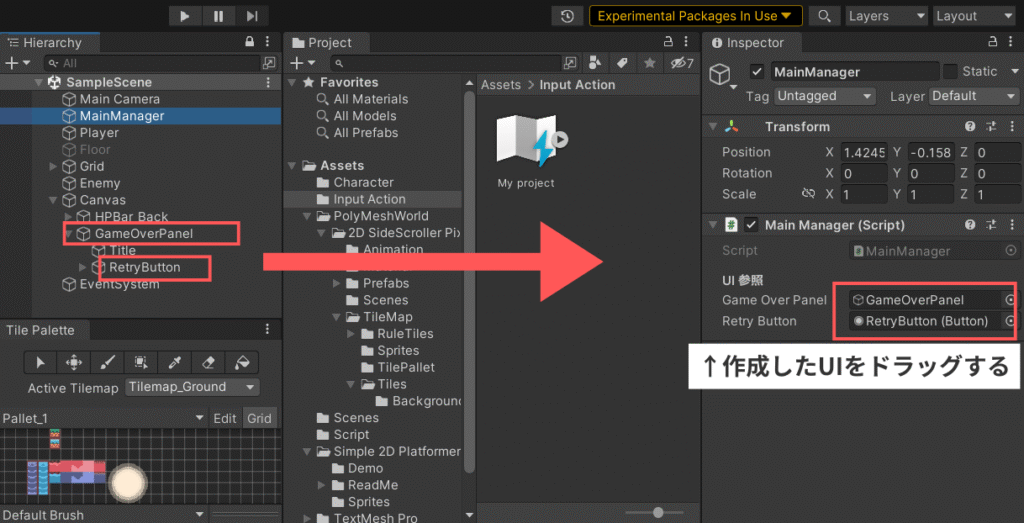The width and height of the screenshot is (1024, 523).
Task: Open the undo history icon
Action: click(x=568, y=16)
